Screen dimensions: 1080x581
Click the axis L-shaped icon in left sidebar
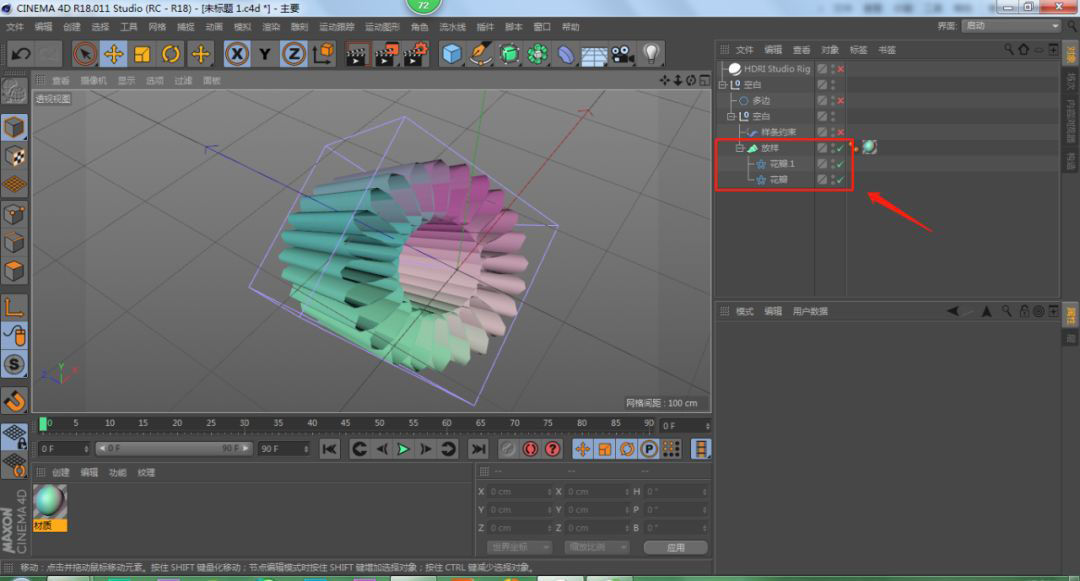tap(14, 307)
